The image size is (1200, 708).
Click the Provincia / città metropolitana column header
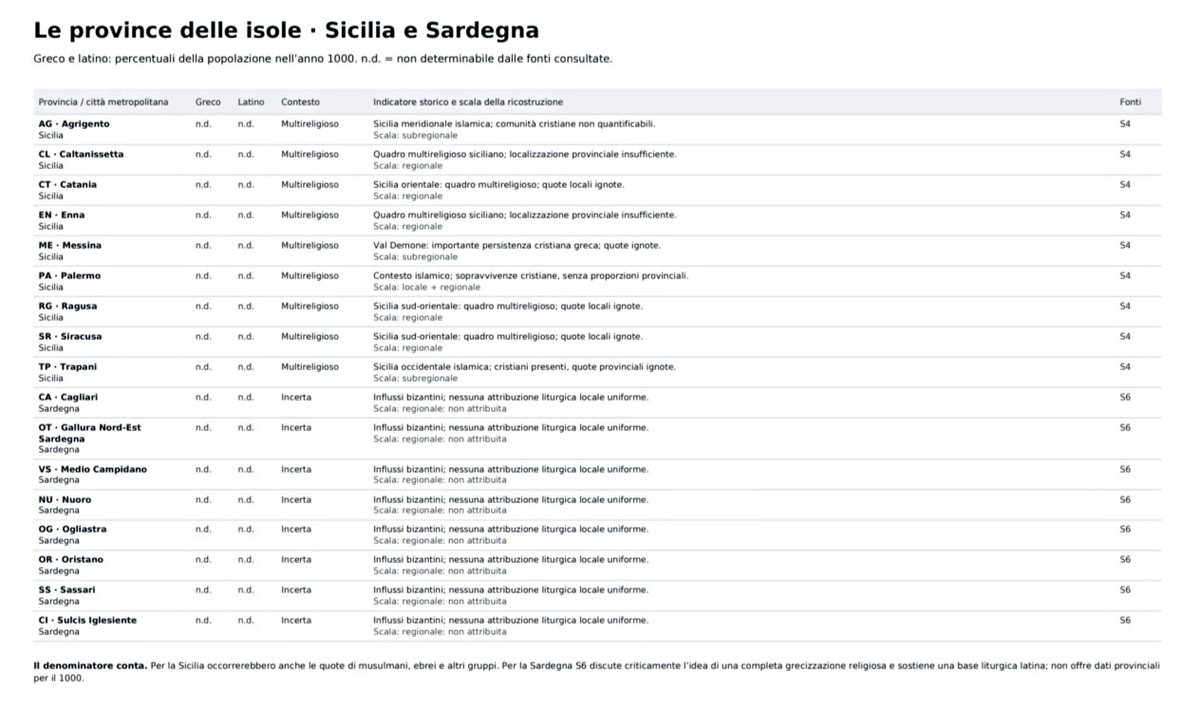[x=103, y=102]
